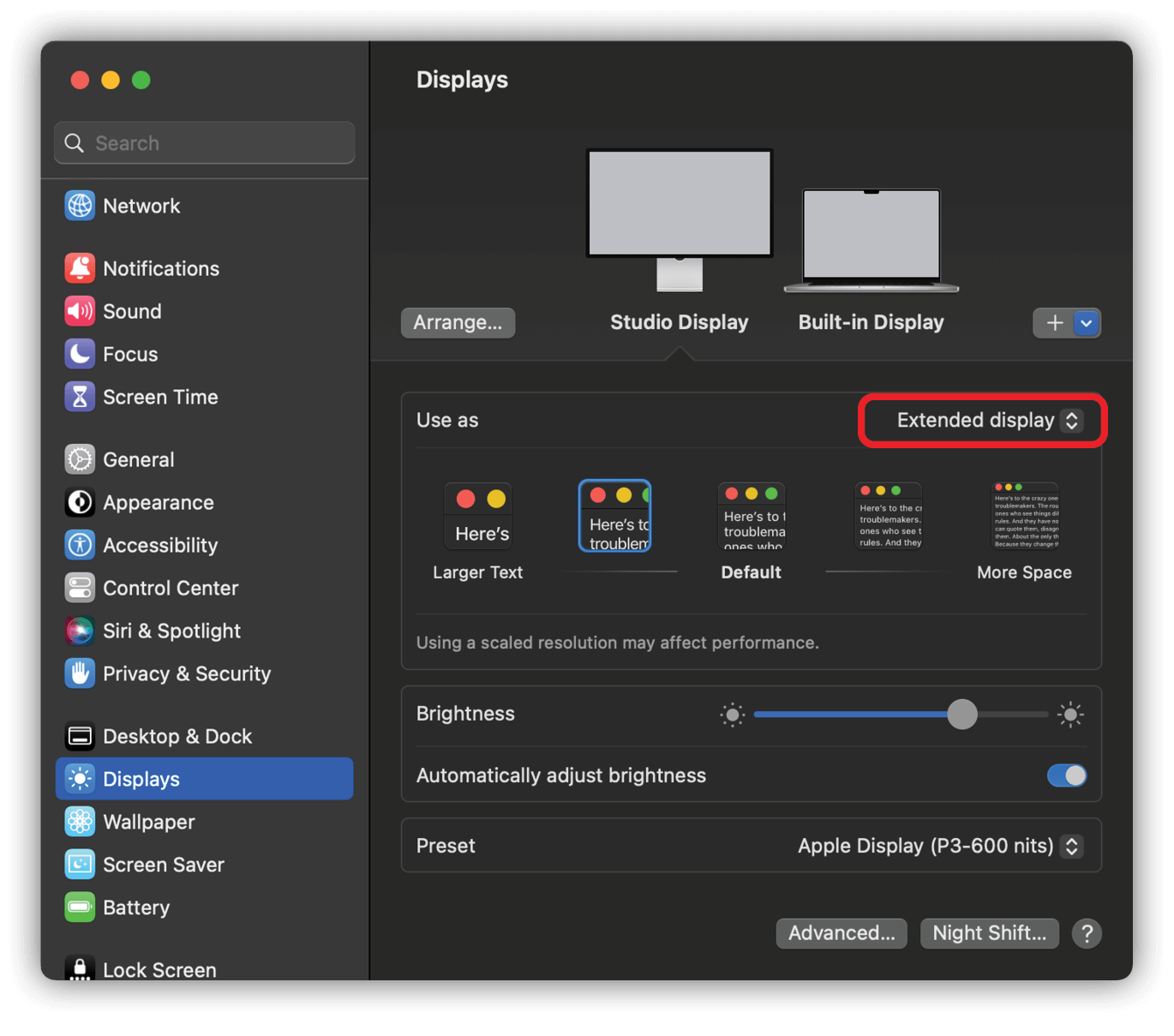
Task: Click the Arrange... button
Action: pyautogui.click(x=458, y=323)
